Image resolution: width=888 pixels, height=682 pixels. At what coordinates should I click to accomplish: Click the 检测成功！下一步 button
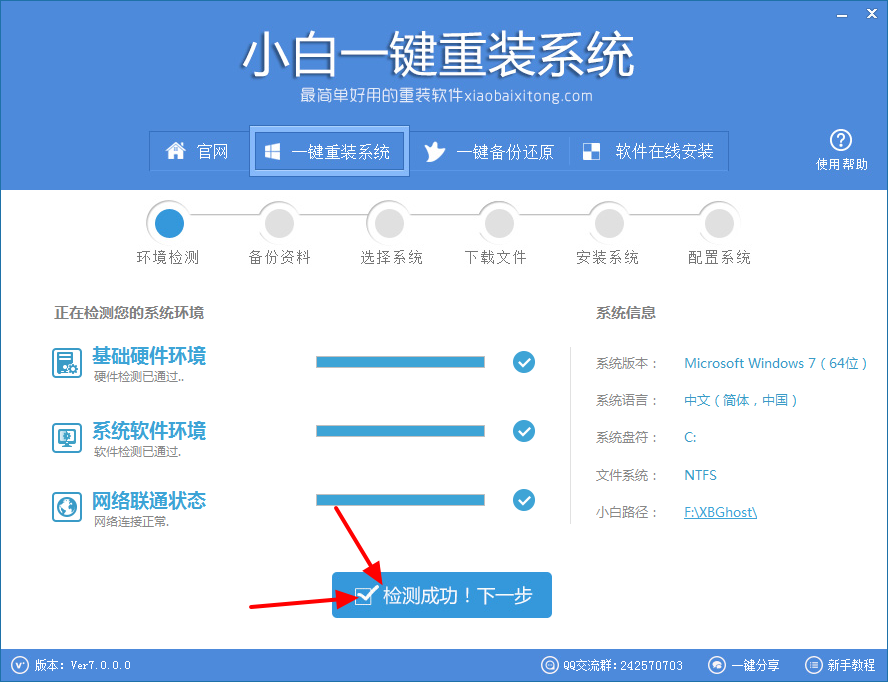pos(442,595)
